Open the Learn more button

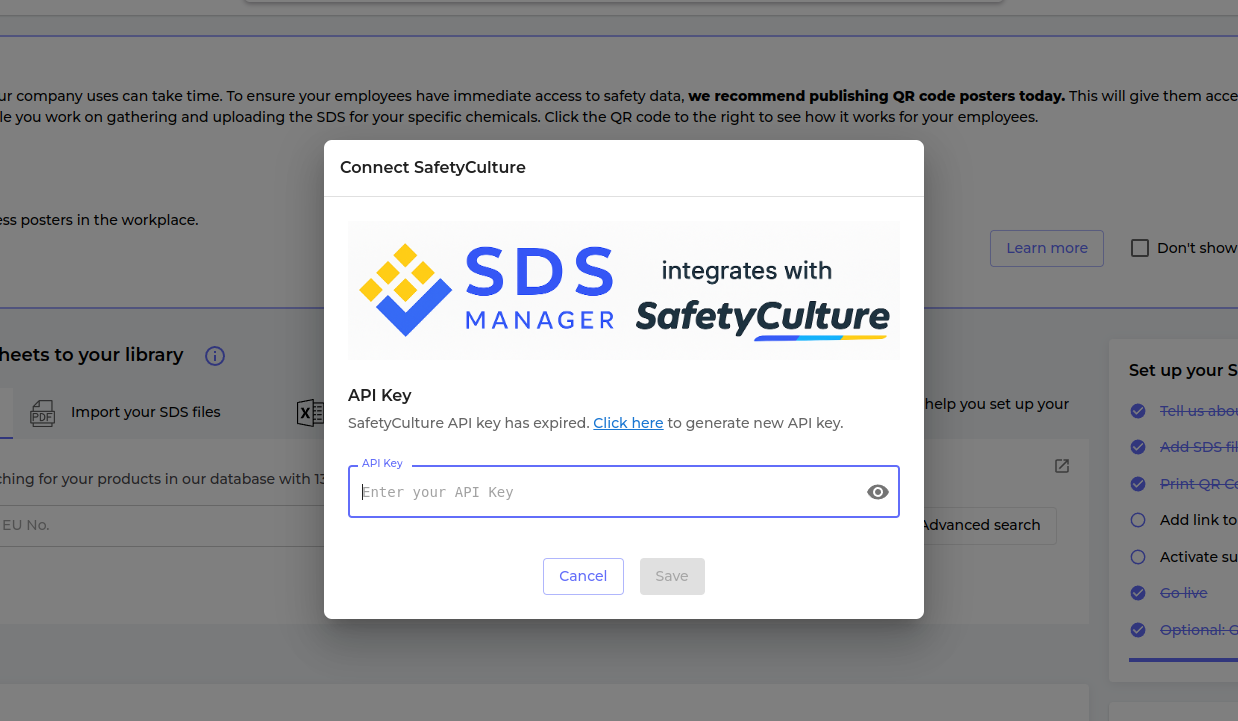coord(1047,248)
